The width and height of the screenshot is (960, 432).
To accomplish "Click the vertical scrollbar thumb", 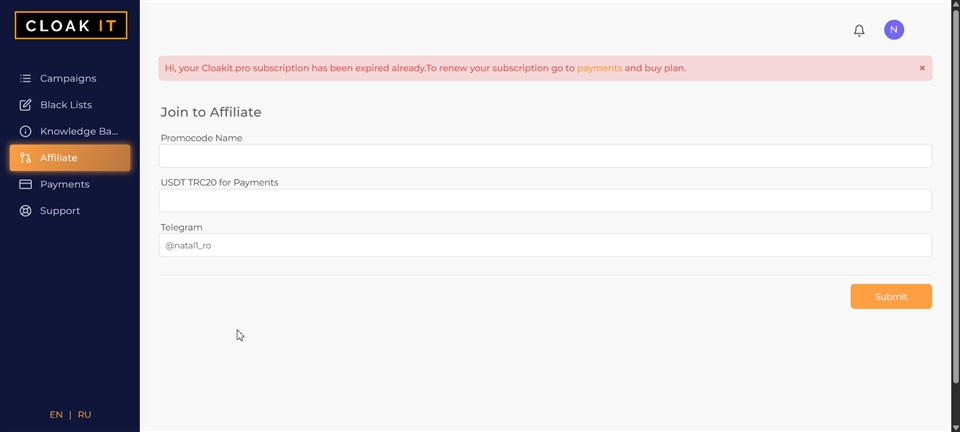I will tap(954, 200).
